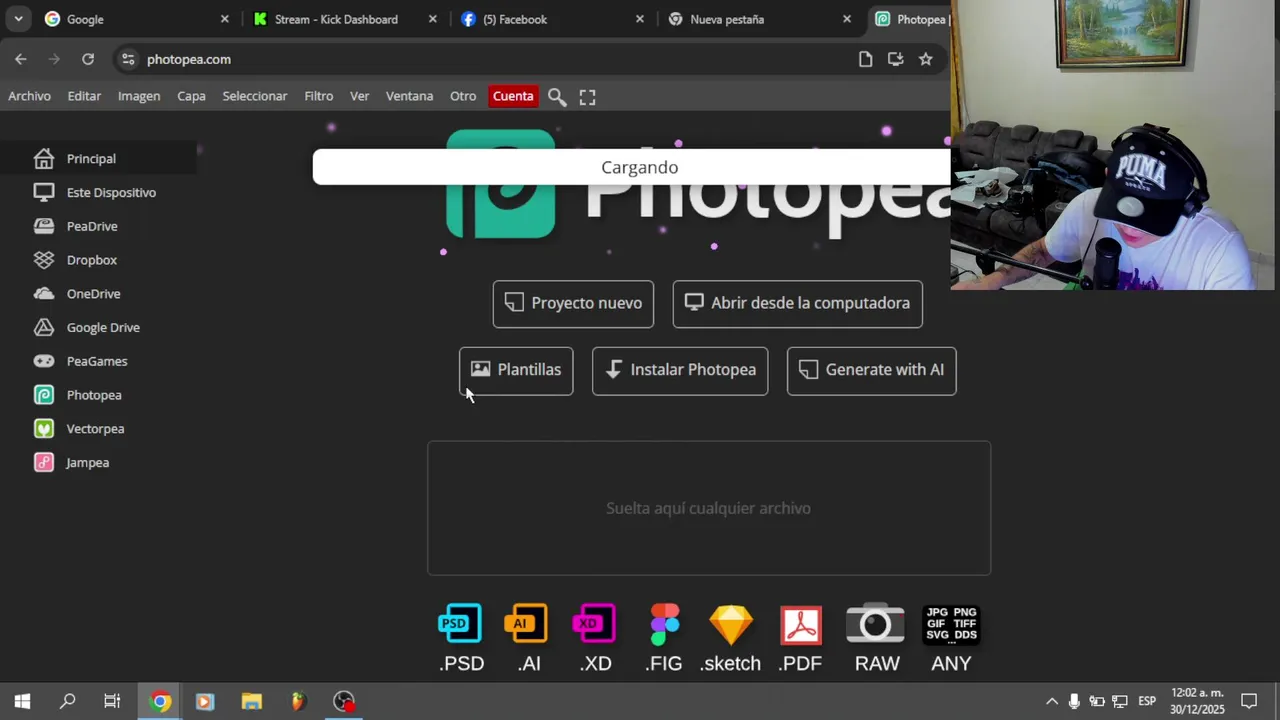Viewport: 1280px width, 720px height.
Task: Click the Chrome taskbar icon
Action: [160, 701]
